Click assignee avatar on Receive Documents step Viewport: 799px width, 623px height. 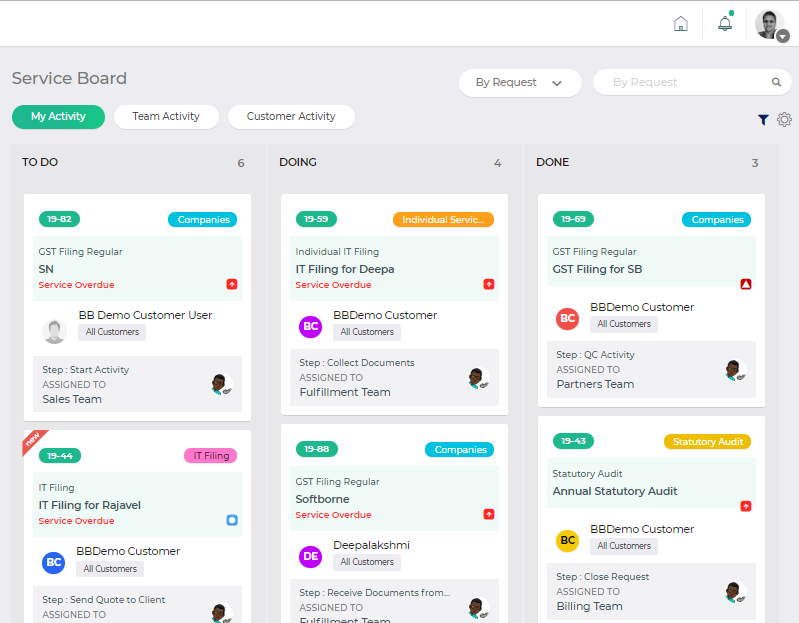pyautogui.click(x=478, y=608)
